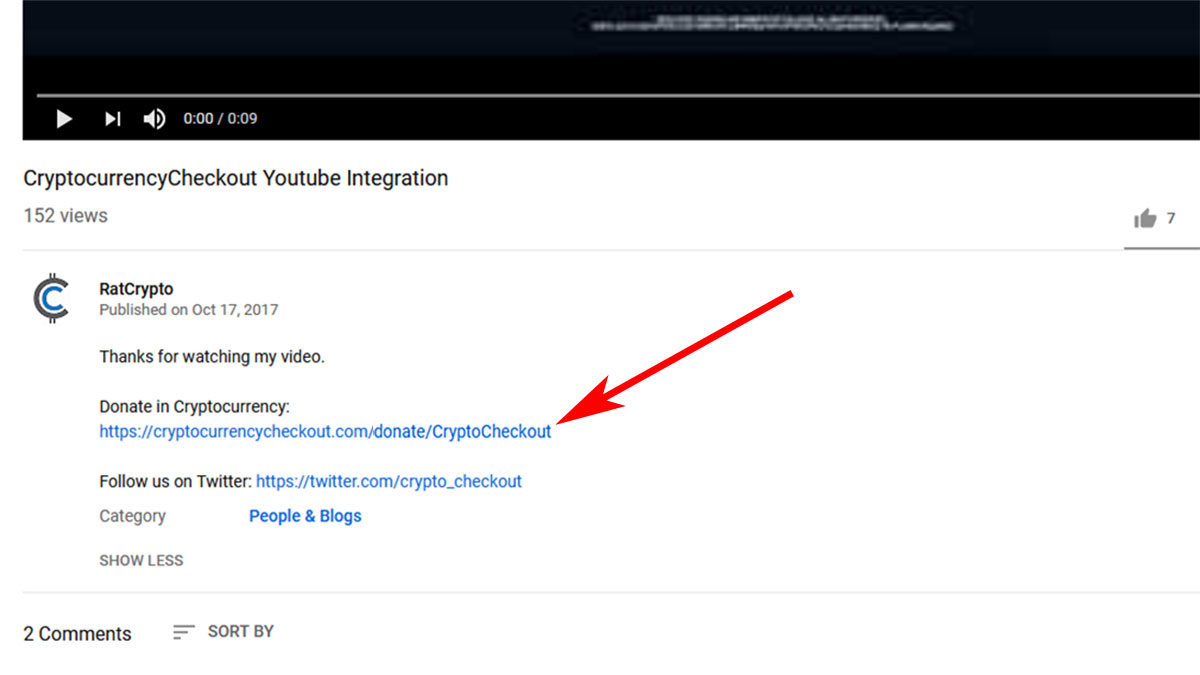Screen dimensions: 1200x675
Task: Open the twitter.com/crypto_checkout link
Action: pos(389,481)
